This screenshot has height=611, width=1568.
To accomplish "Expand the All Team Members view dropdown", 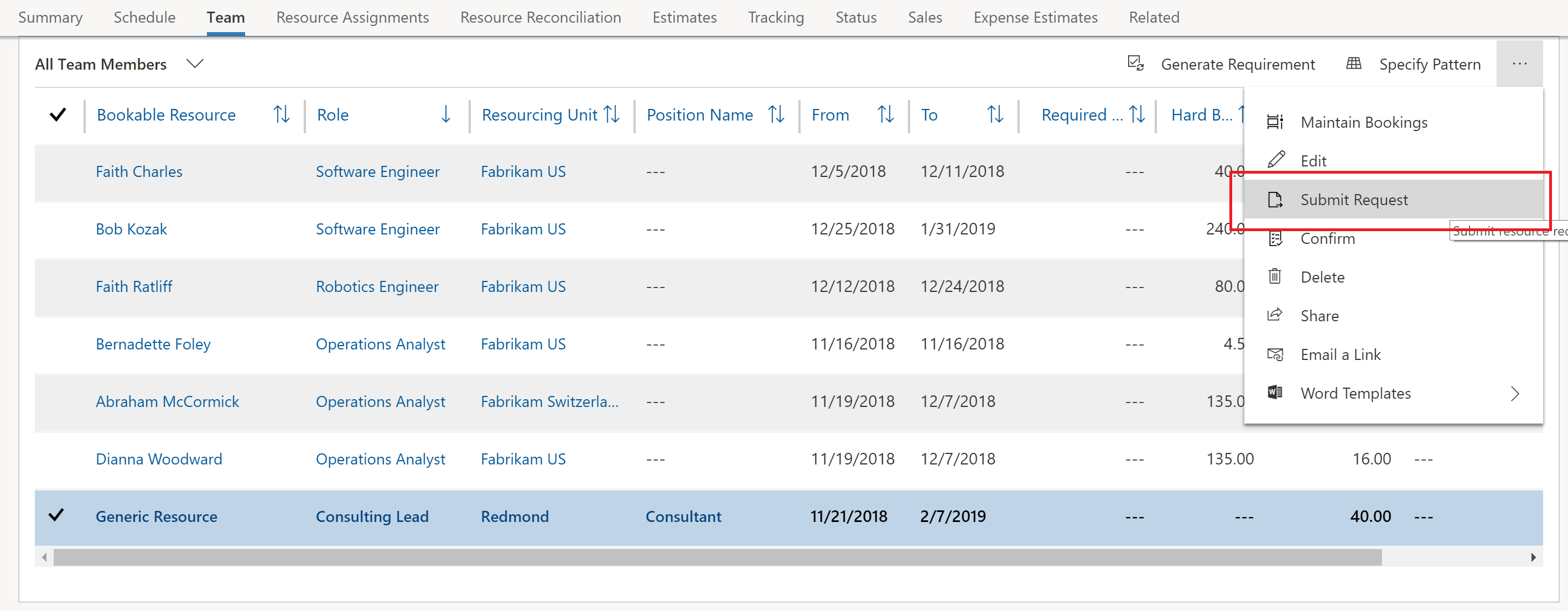I will (x=195, y=63).
